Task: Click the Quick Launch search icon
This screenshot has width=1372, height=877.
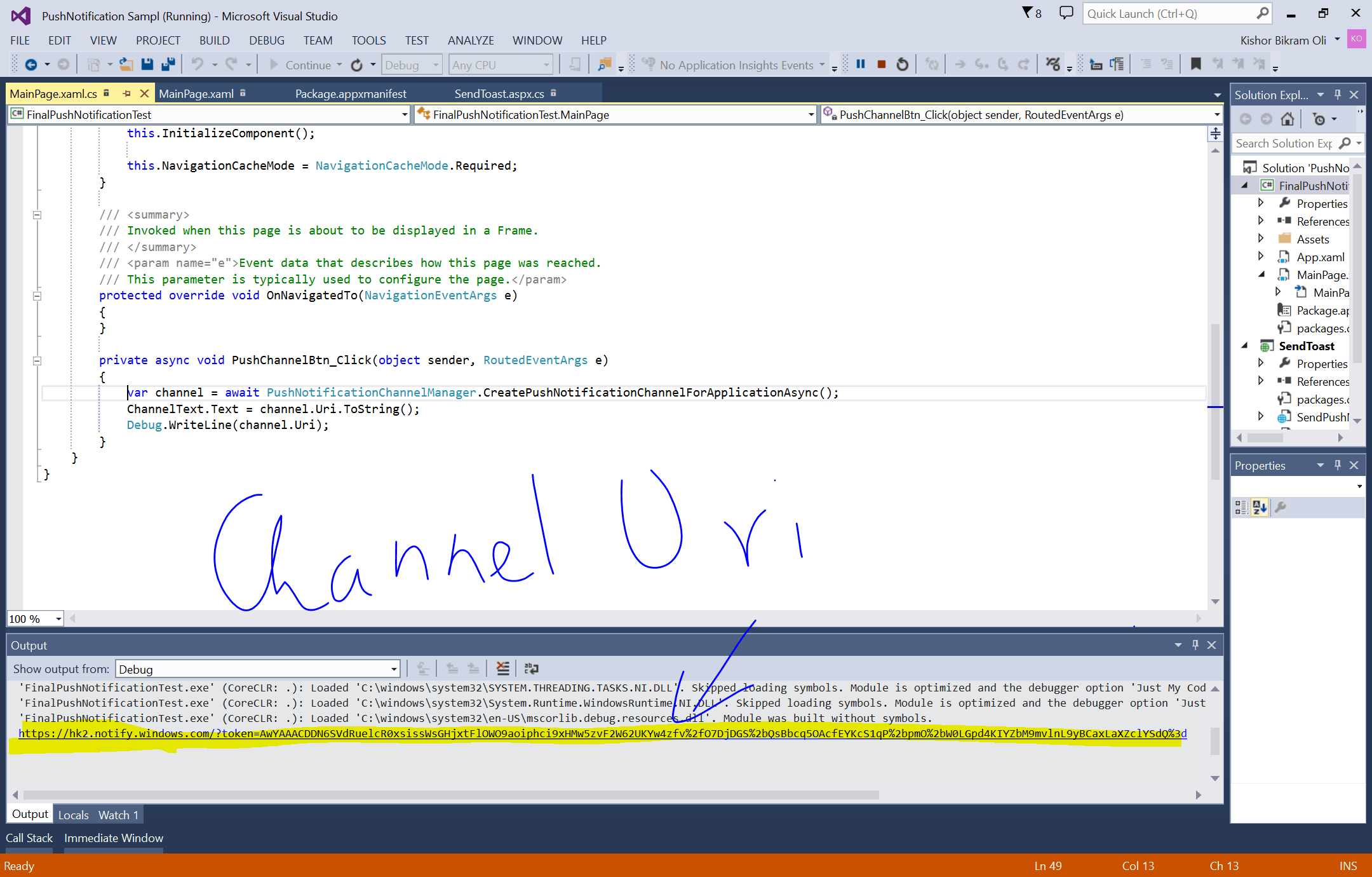Action: (1263, 13)
